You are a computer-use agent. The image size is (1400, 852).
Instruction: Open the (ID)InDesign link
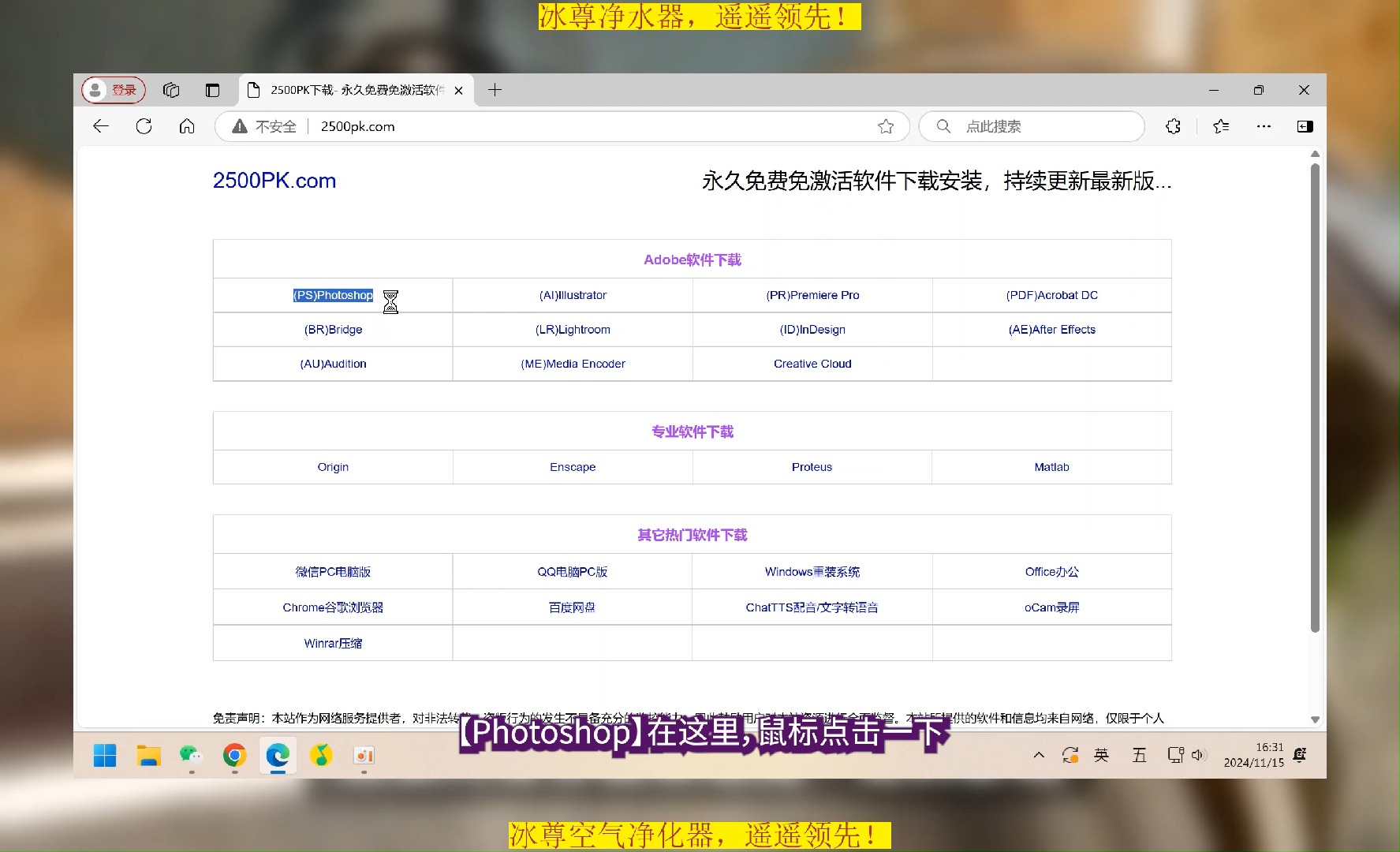click(812, 330)
